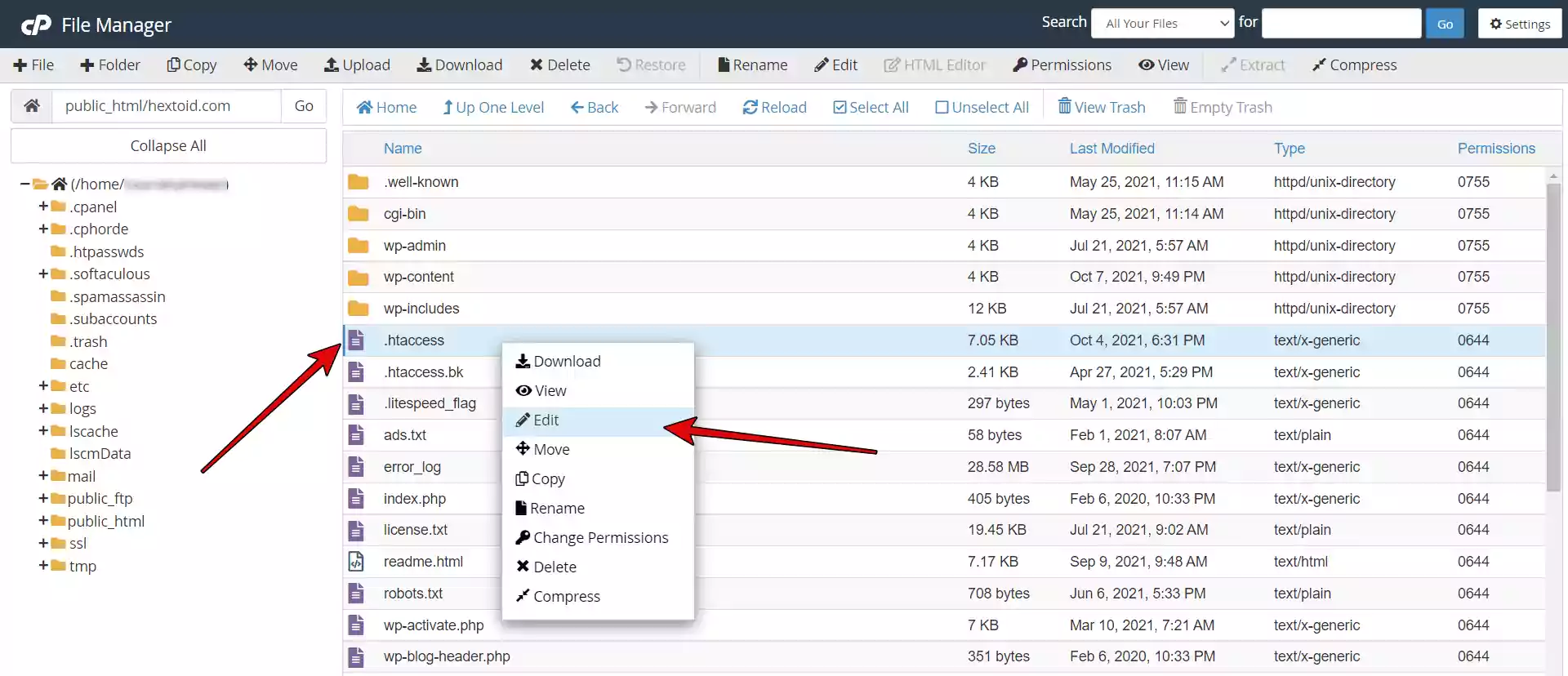Click the .htaccess file icon
The width and height of the screenshot is (1568, 676).
356,340
